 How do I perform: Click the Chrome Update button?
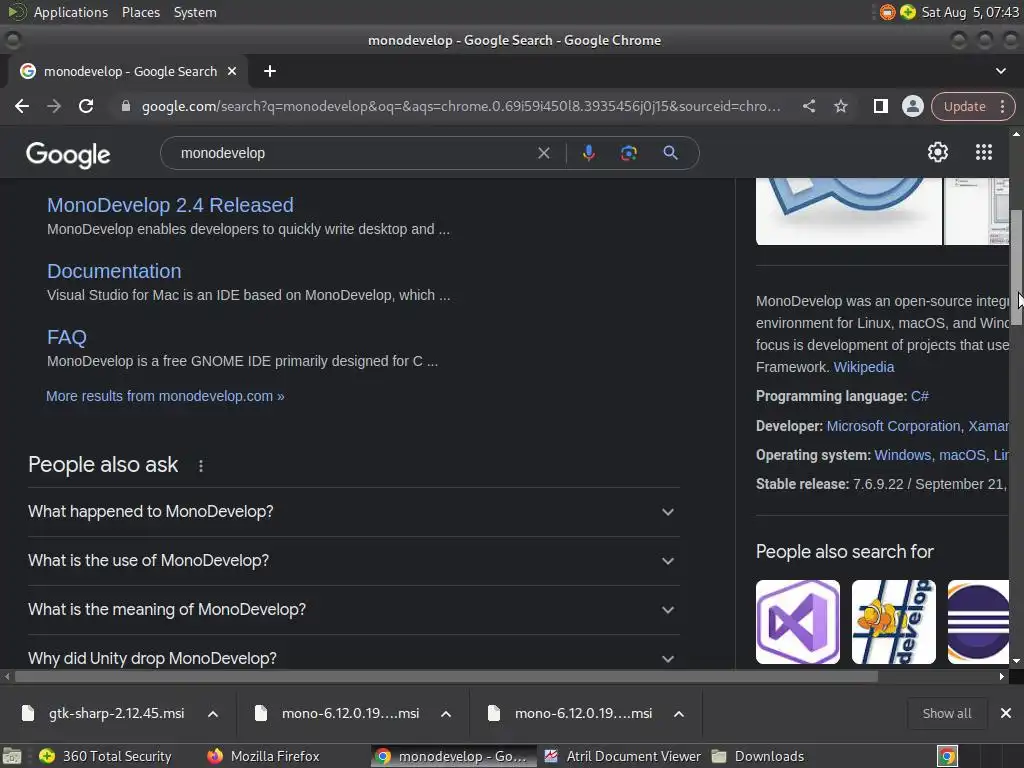964,106
